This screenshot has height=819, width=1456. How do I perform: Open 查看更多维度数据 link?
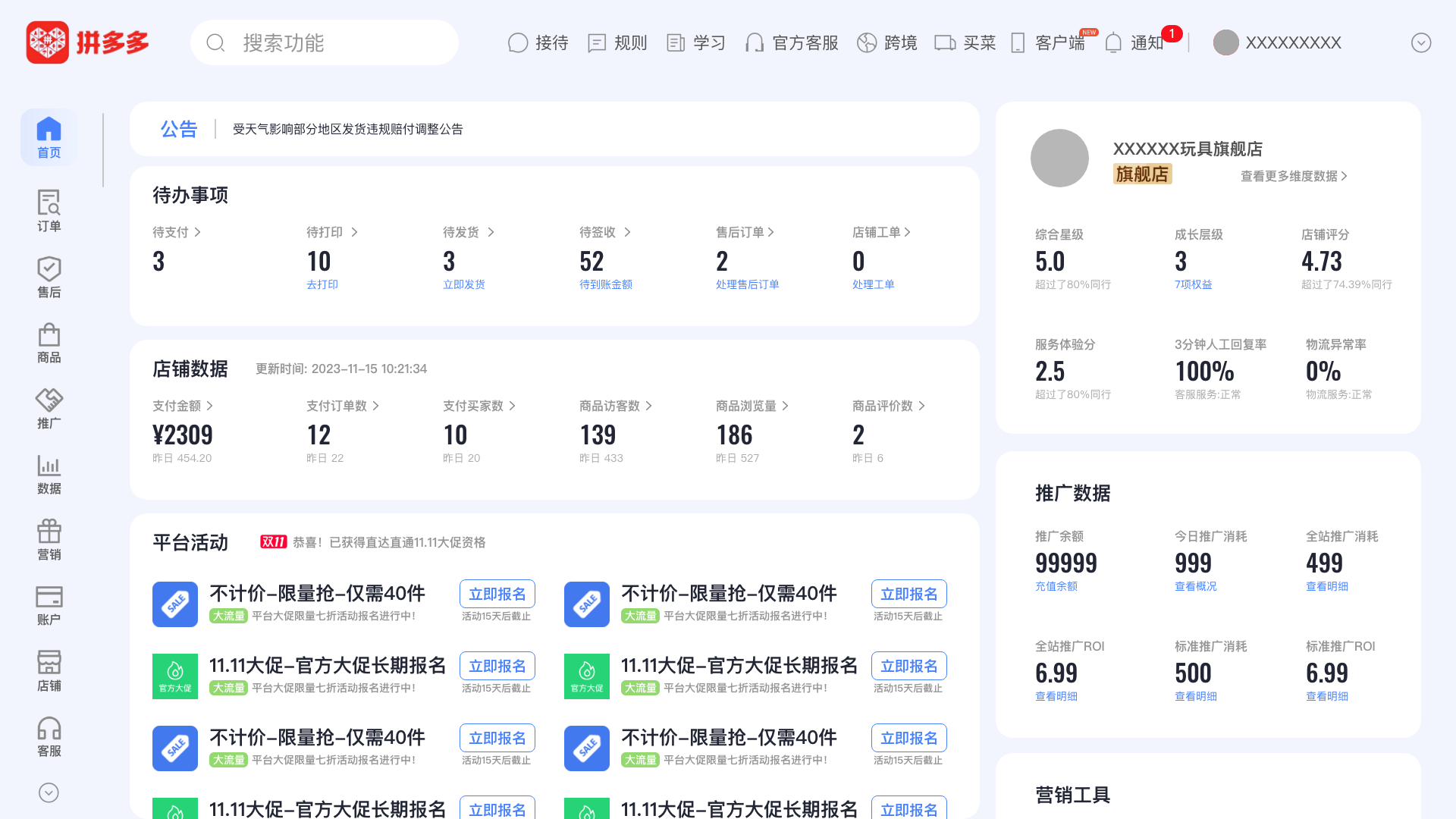tap(1294, 176)
